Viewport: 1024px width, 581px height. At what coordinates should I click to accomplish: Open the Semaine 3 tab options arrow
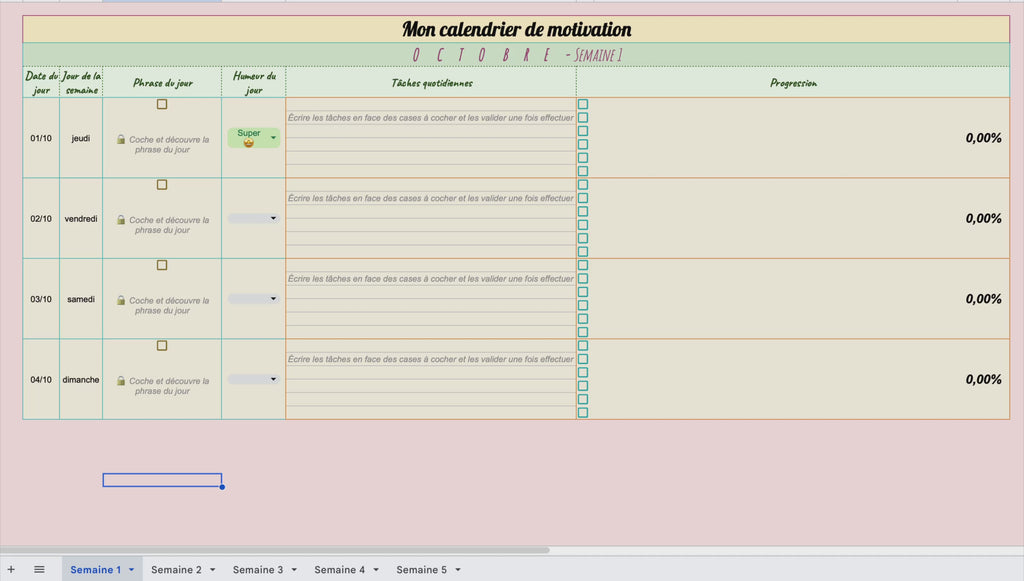(294, 569)
